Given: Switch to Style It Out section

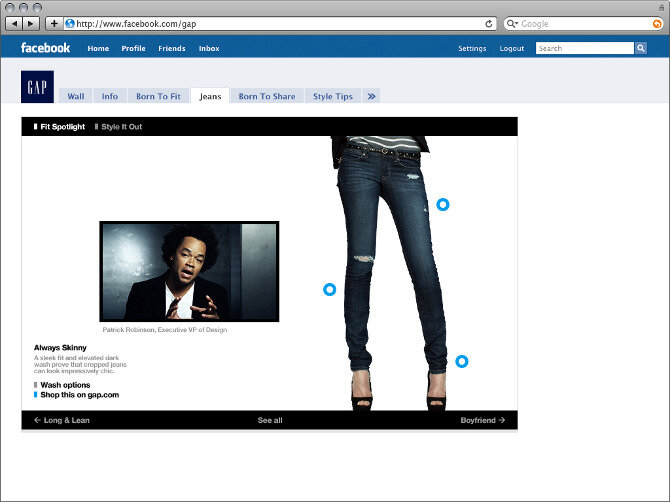Looking at the screenshot, I should coord(118,126).
